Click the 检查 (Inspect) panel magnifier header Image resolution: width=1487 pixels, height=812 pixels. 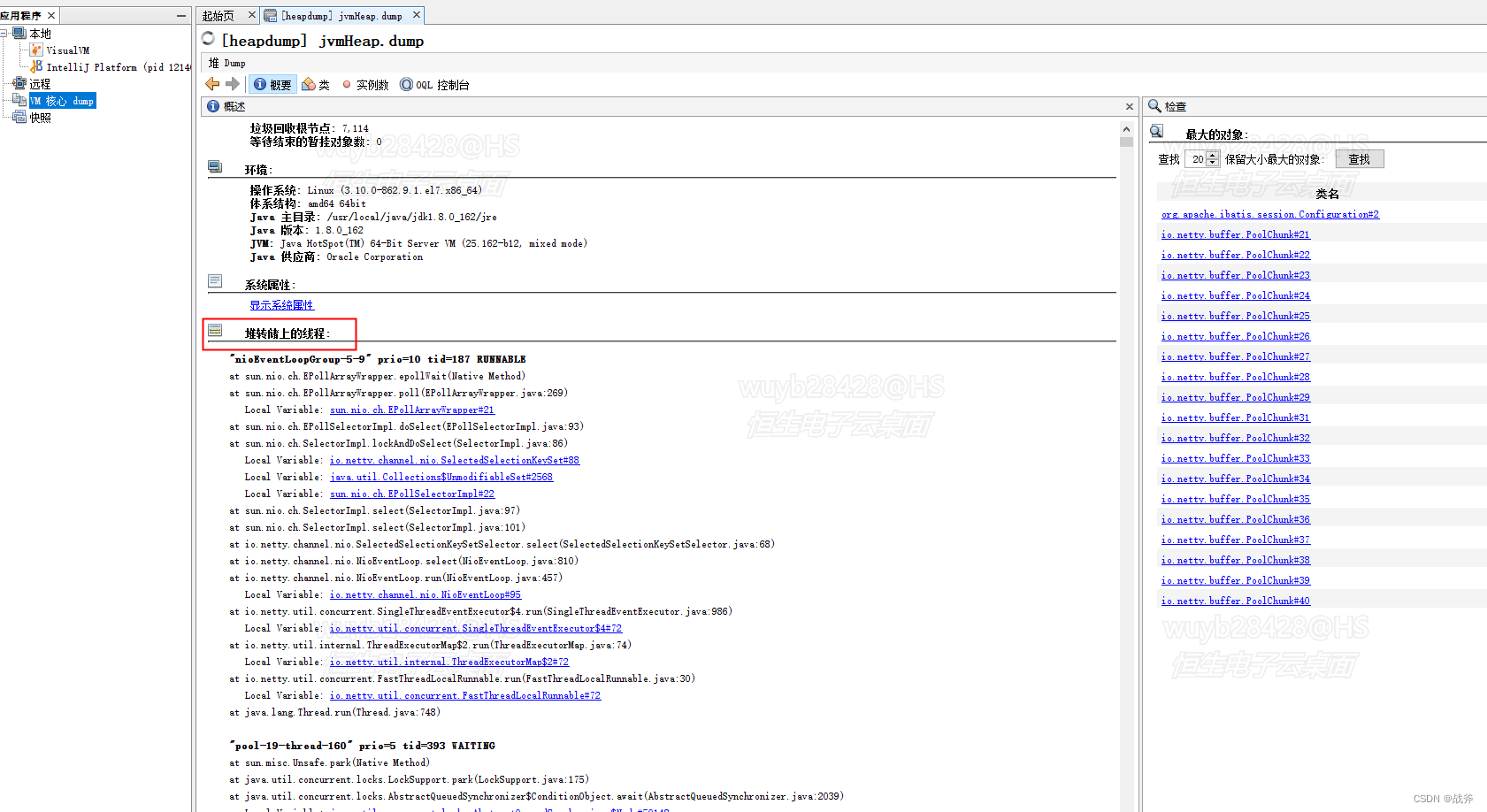pos(1168,106)
